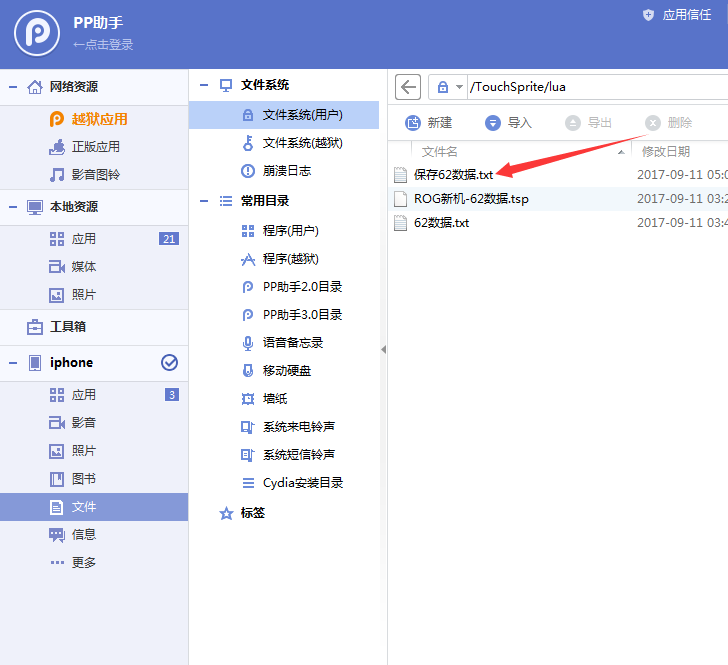Viewport: 728px width, 665px height.
Task: Click the 工具箱 briefcase icon
Action: (x=35, y=327)
